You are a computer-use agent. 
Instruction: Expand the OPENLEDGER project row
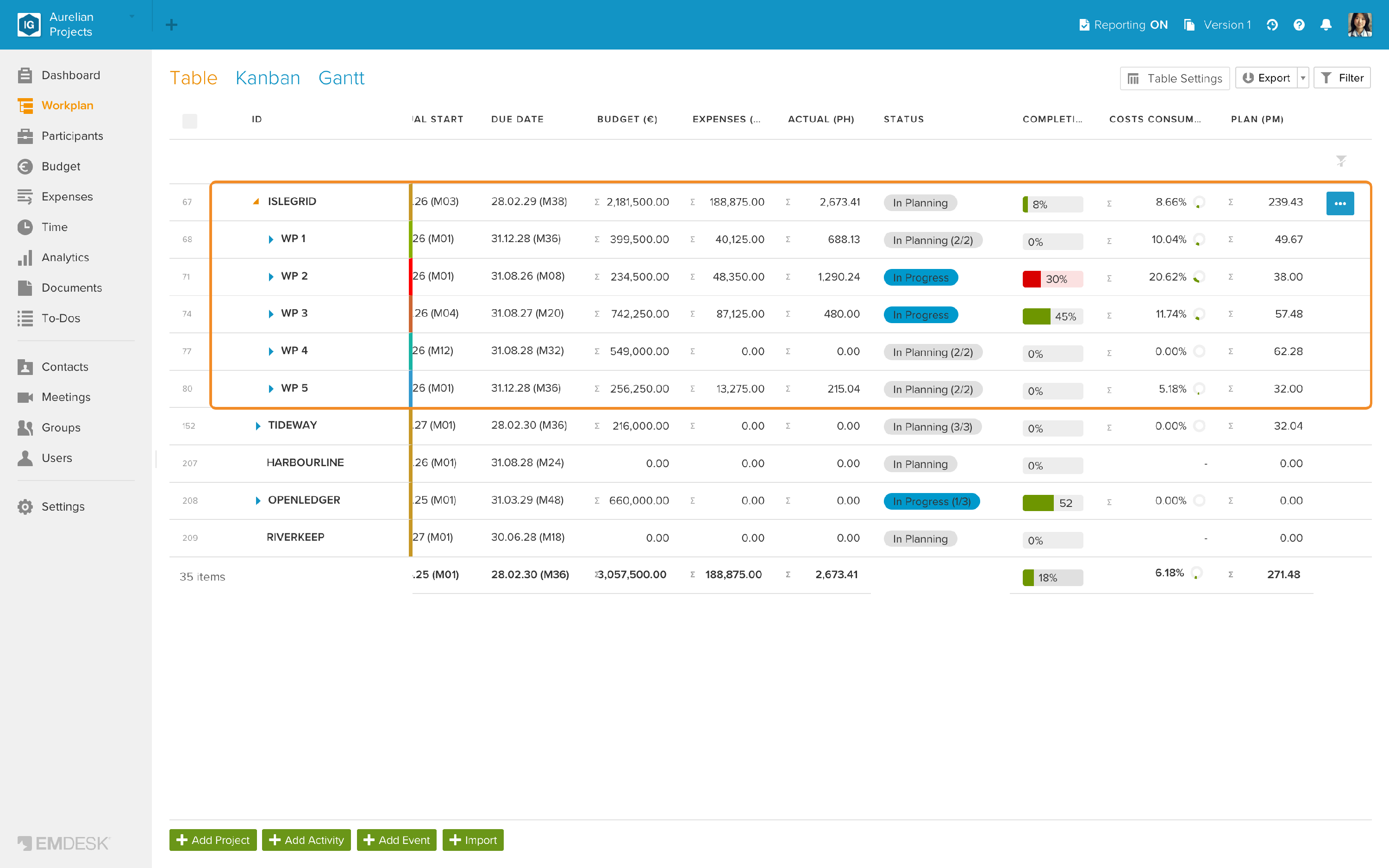coord(258,500)
